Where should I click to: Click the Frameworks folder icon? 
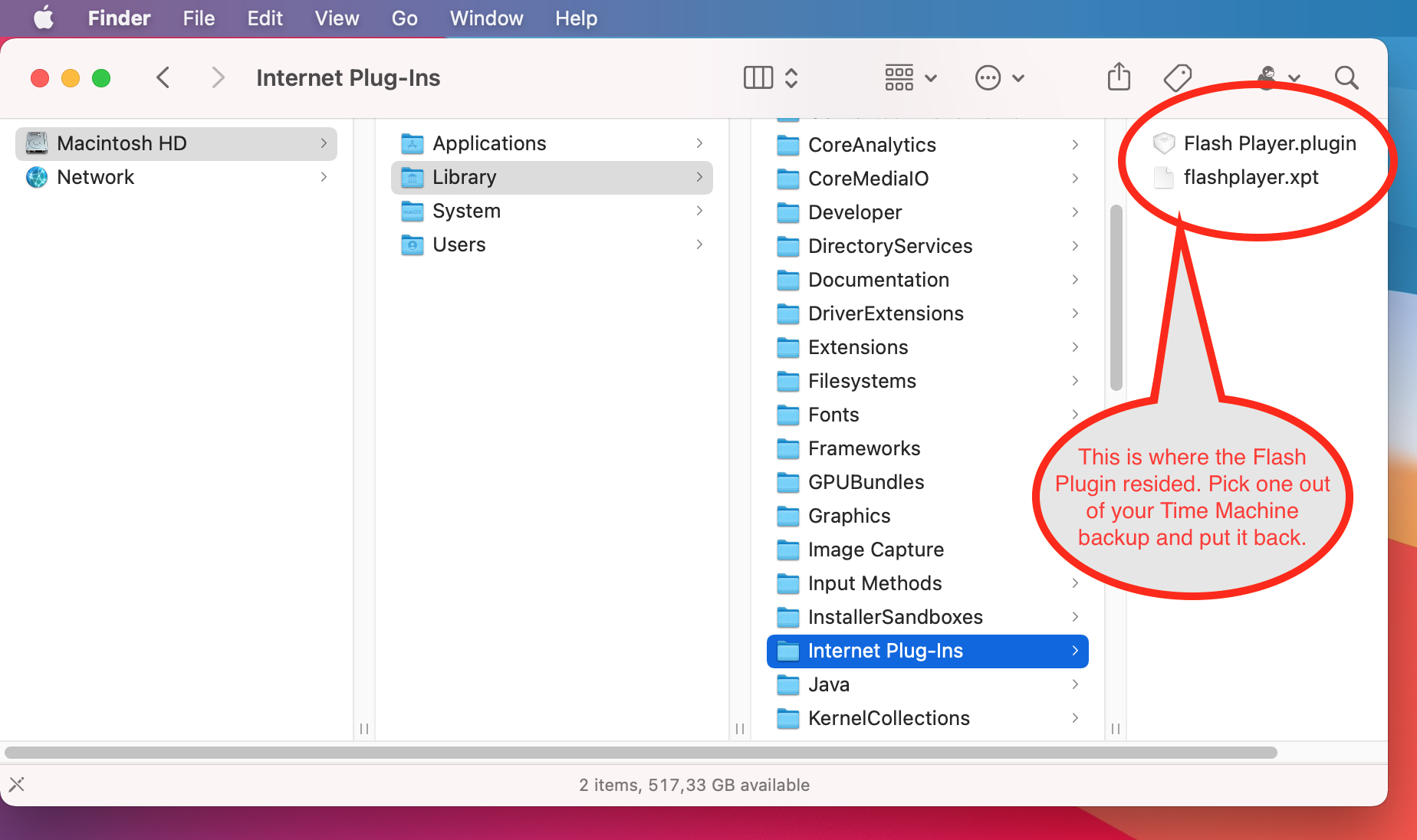pos(788,448)
